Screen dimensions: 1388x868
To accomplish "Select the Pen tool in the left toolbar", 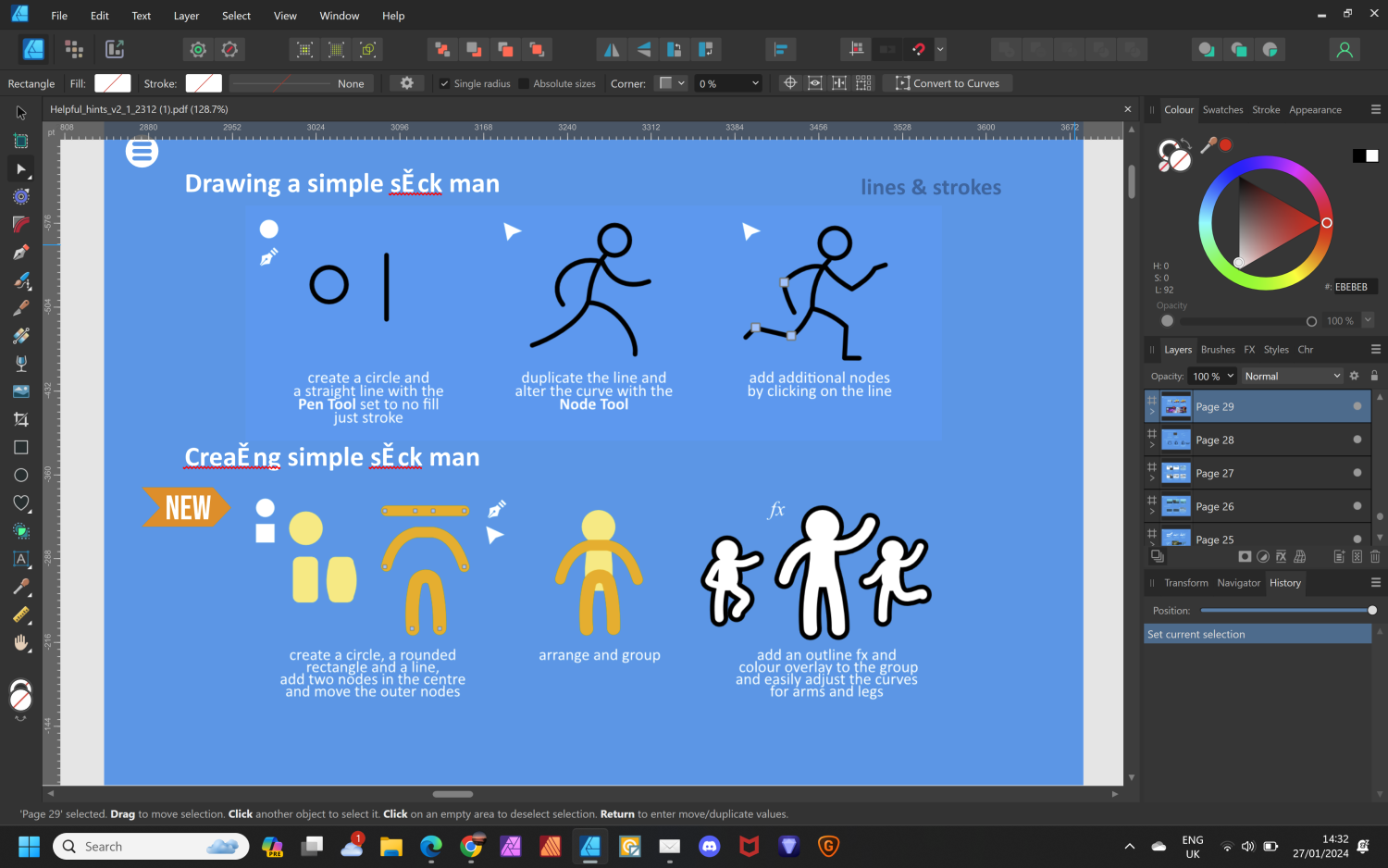I will coord(20,252).
